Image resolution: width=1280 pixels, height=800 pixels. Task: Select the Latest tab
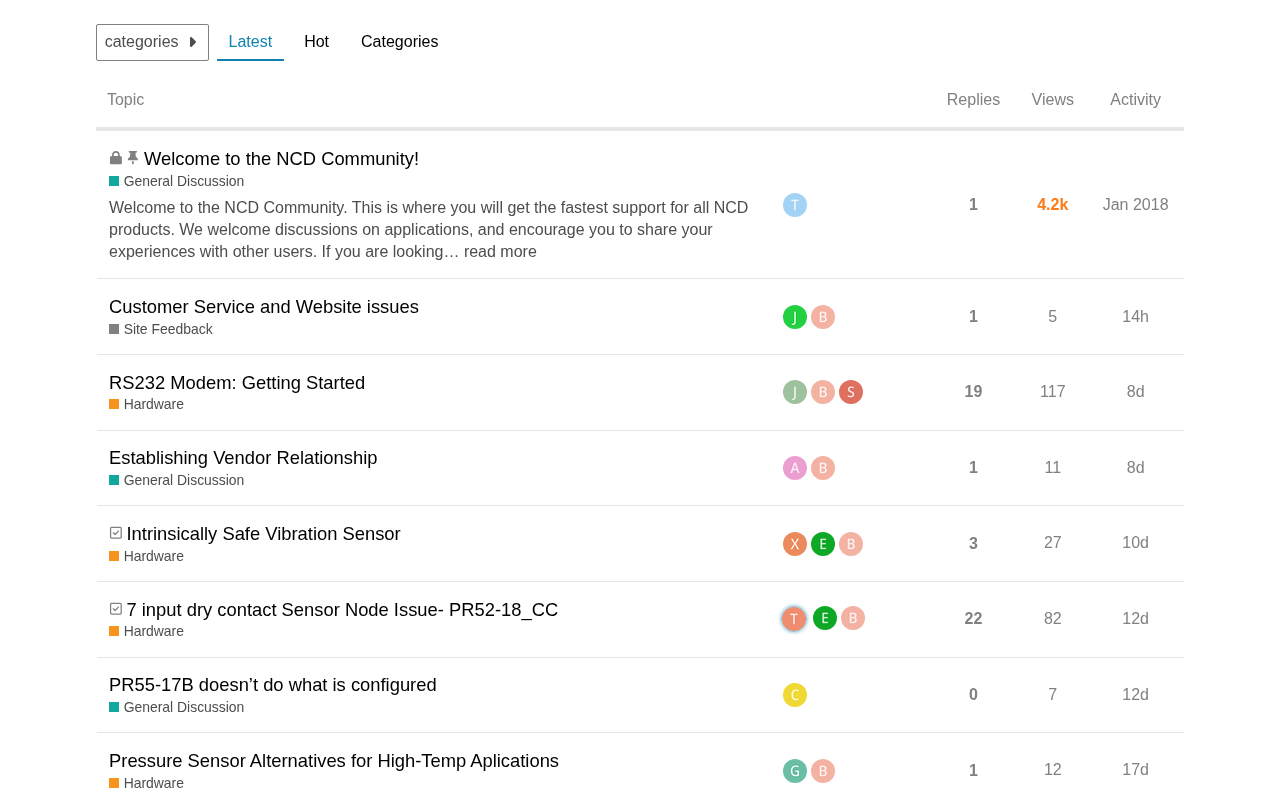click(x=250, y=42)
